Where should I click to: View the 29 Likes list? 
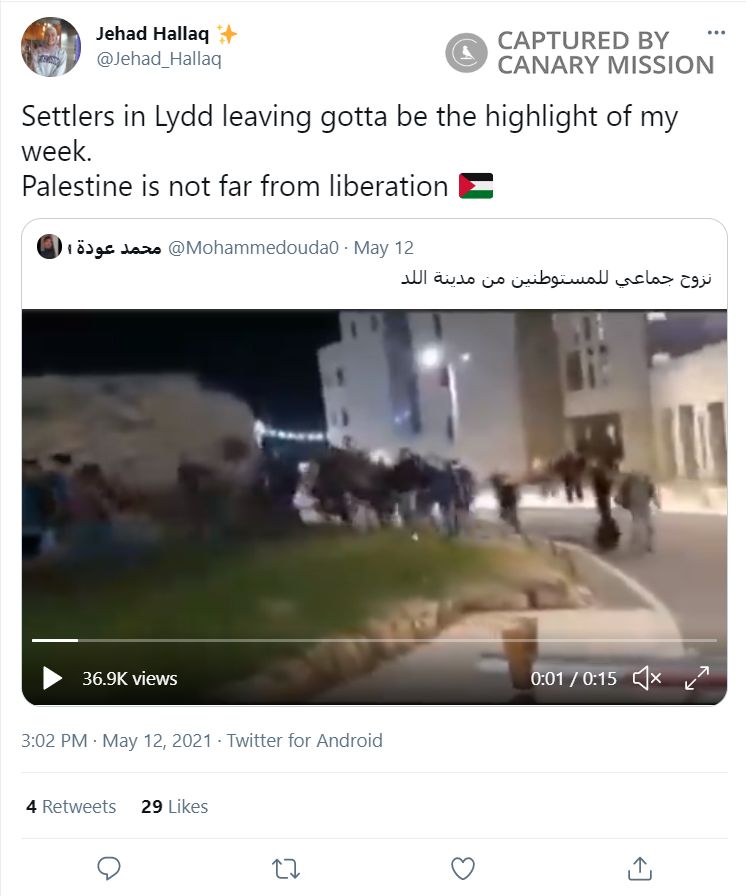[174, 806]
